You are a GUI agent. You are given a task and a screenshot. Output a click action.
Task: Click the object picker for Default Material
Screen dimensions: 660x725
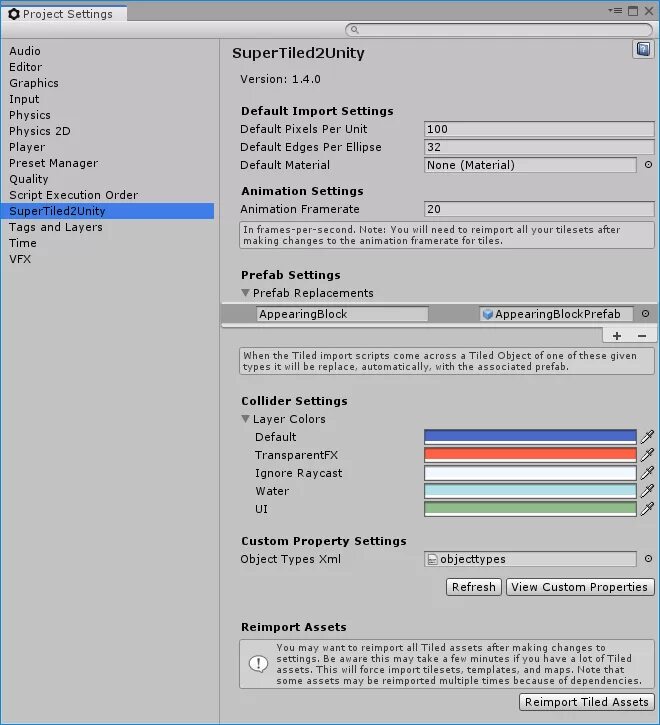tap(648, 165)
